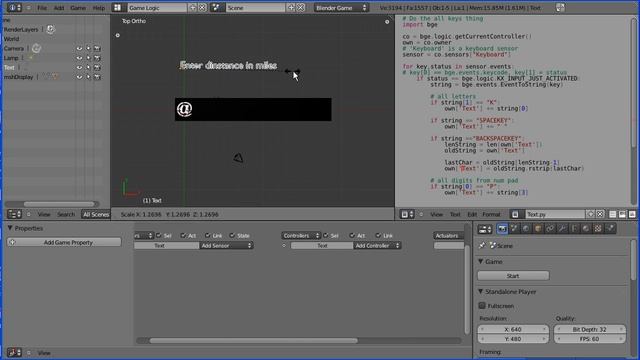Toggle selectability of the Text object
Image resolution: width=640 pixels, height=360 pixels.
pos(88,67)
